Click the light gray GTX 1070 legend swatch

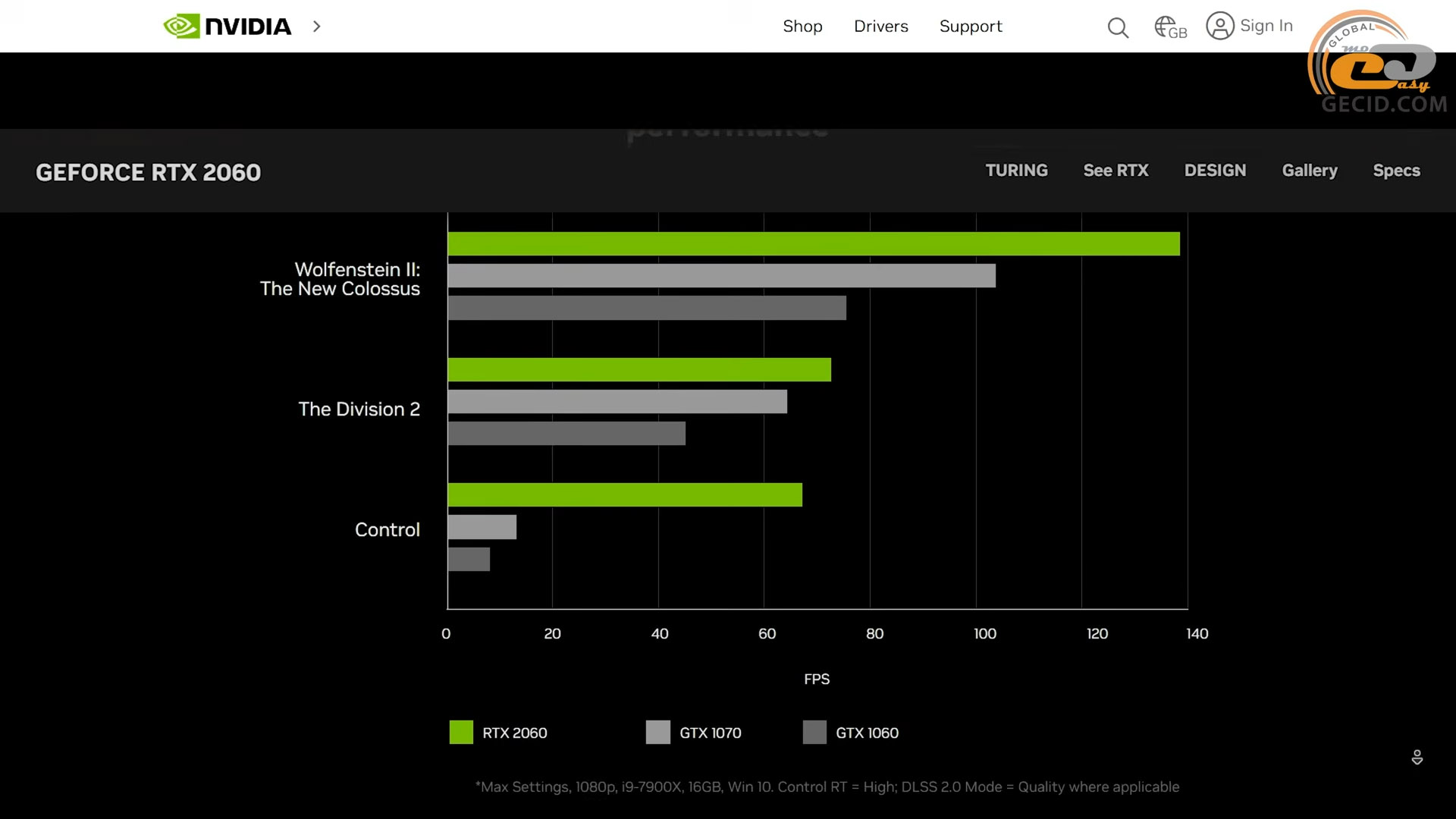(657, 733)
